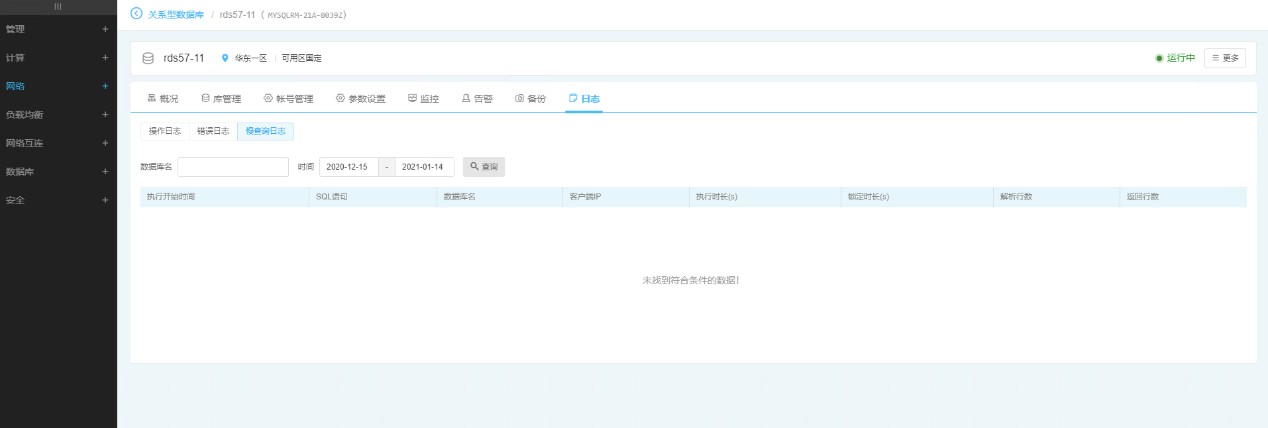The height and width of the screenshot is (428, 1268).
Task: Click the location pin icon for 华东一区
Action: point(225,59)
